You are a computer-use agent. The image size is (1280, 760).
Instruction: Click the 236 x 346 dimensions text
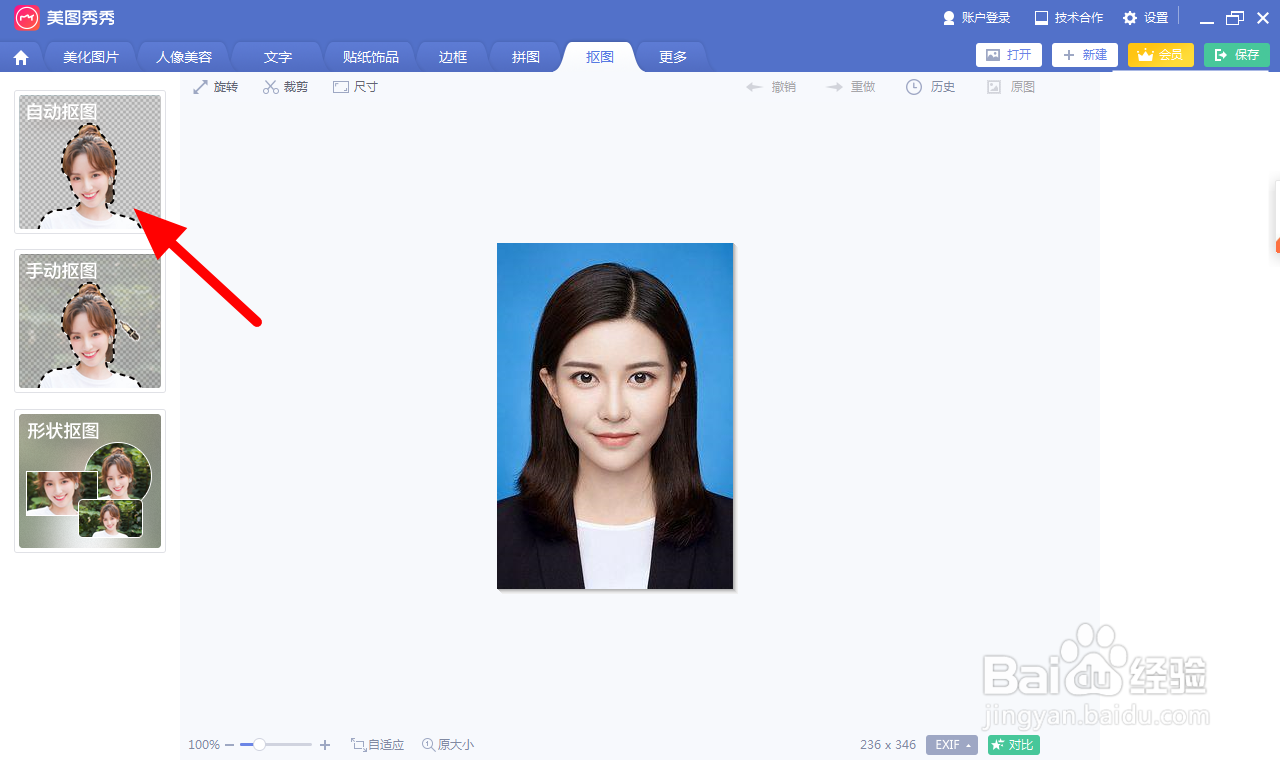coord(888,745)
